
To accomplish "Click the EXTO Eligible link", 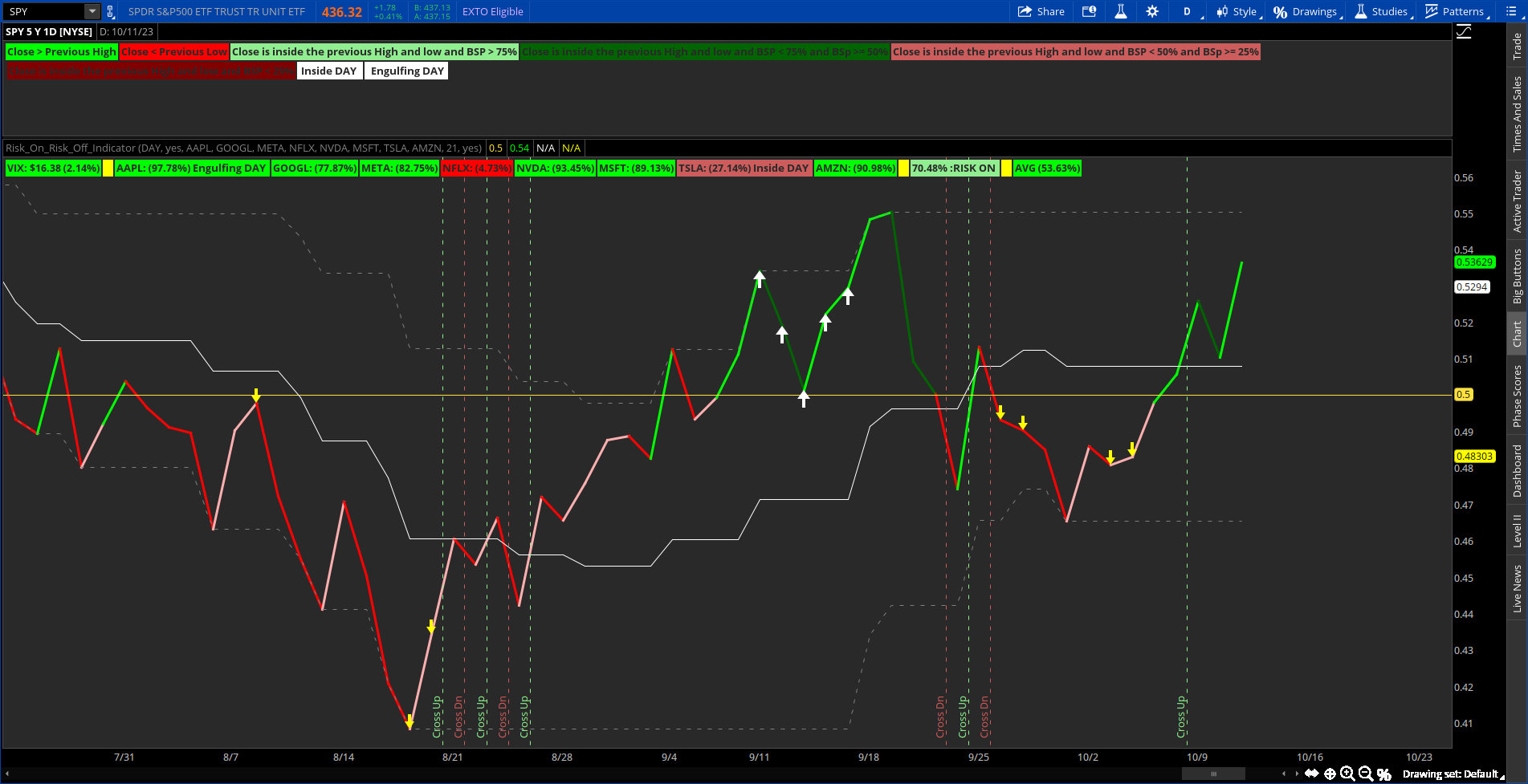I will [492, 11].
